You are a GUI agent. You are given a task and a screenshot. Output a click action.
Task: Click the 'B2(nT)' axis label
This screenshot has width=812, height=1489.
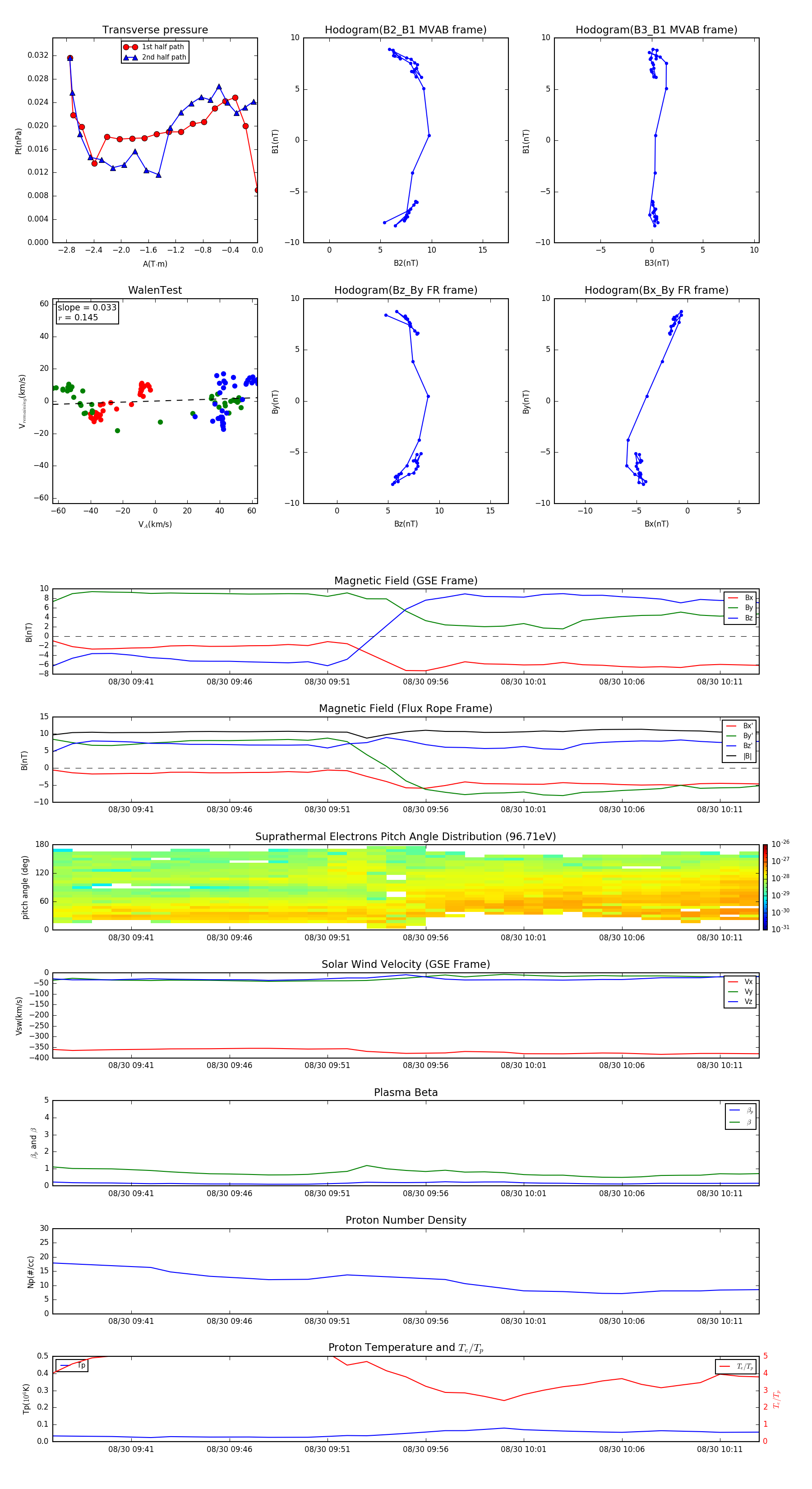[406, 263]
